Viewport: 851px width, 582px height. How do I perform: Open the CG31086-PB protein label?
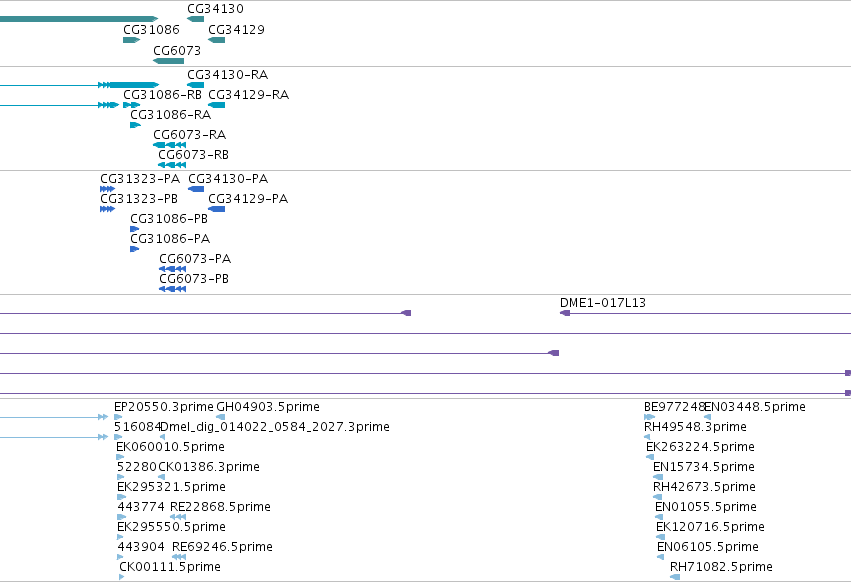(169, 219)
